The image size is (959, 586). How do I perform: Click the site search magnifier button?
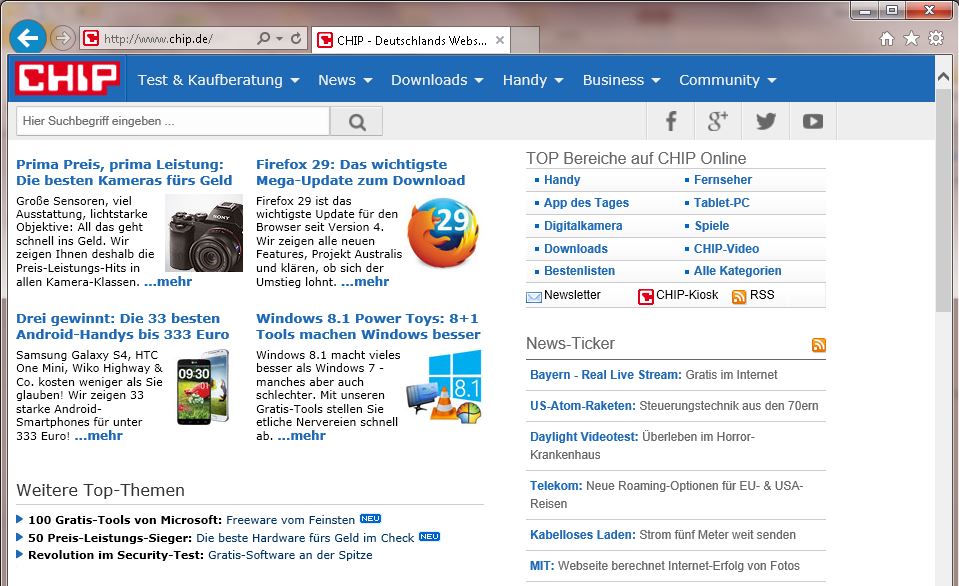357,121
